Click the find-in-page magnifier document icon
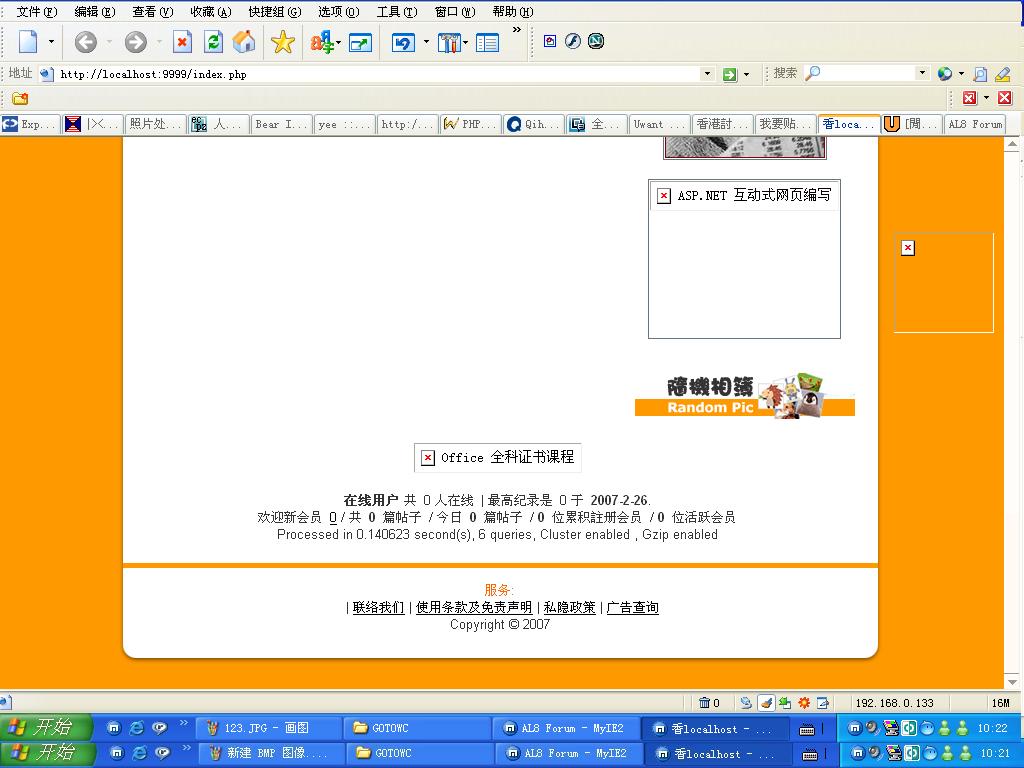The width and height of the screenshot is (1024, 768). 980,74
